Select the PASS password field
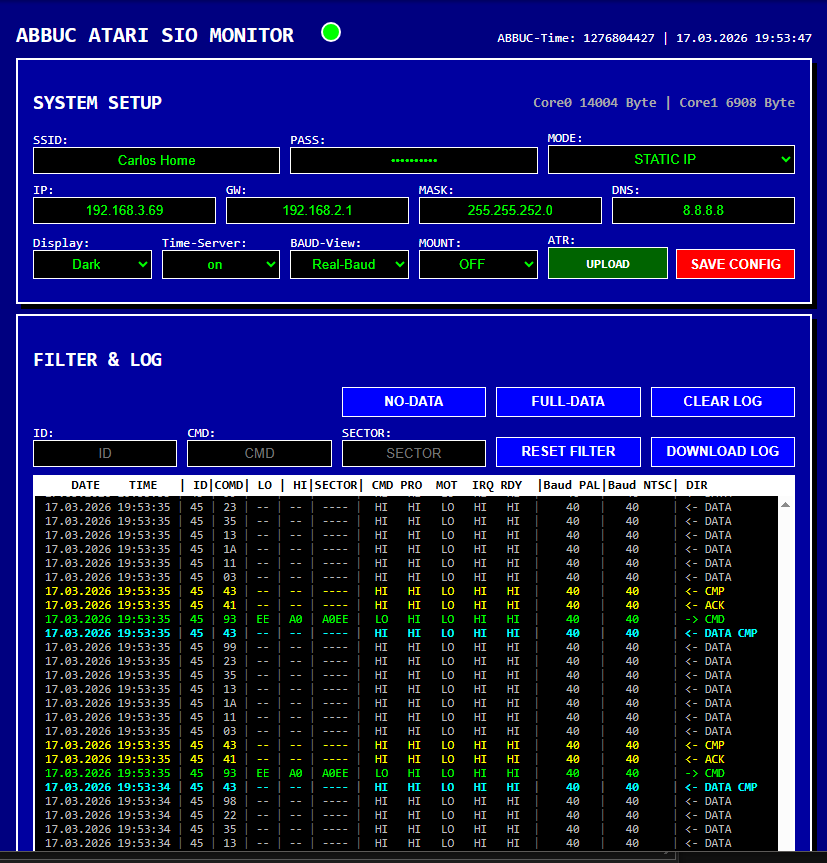This screenshot has width=827, height=863. [x=413, y=160]
